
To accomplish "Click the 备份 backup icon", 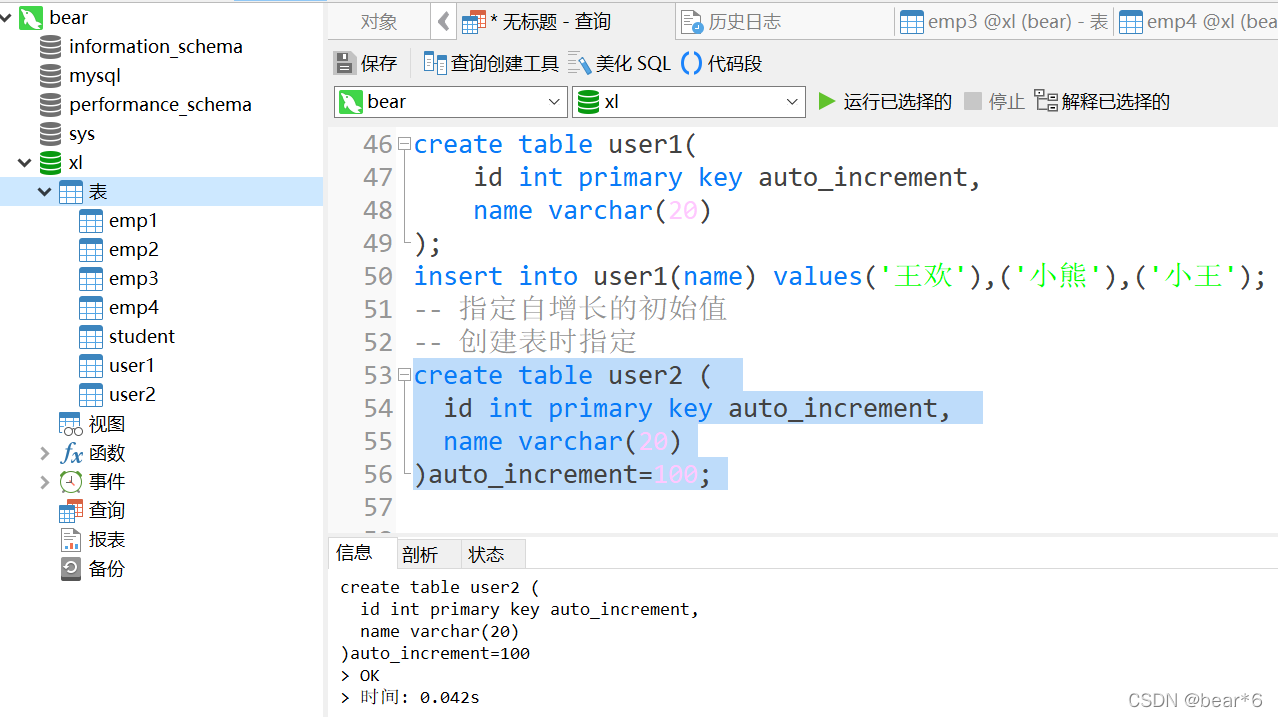I will coord(71,569).
